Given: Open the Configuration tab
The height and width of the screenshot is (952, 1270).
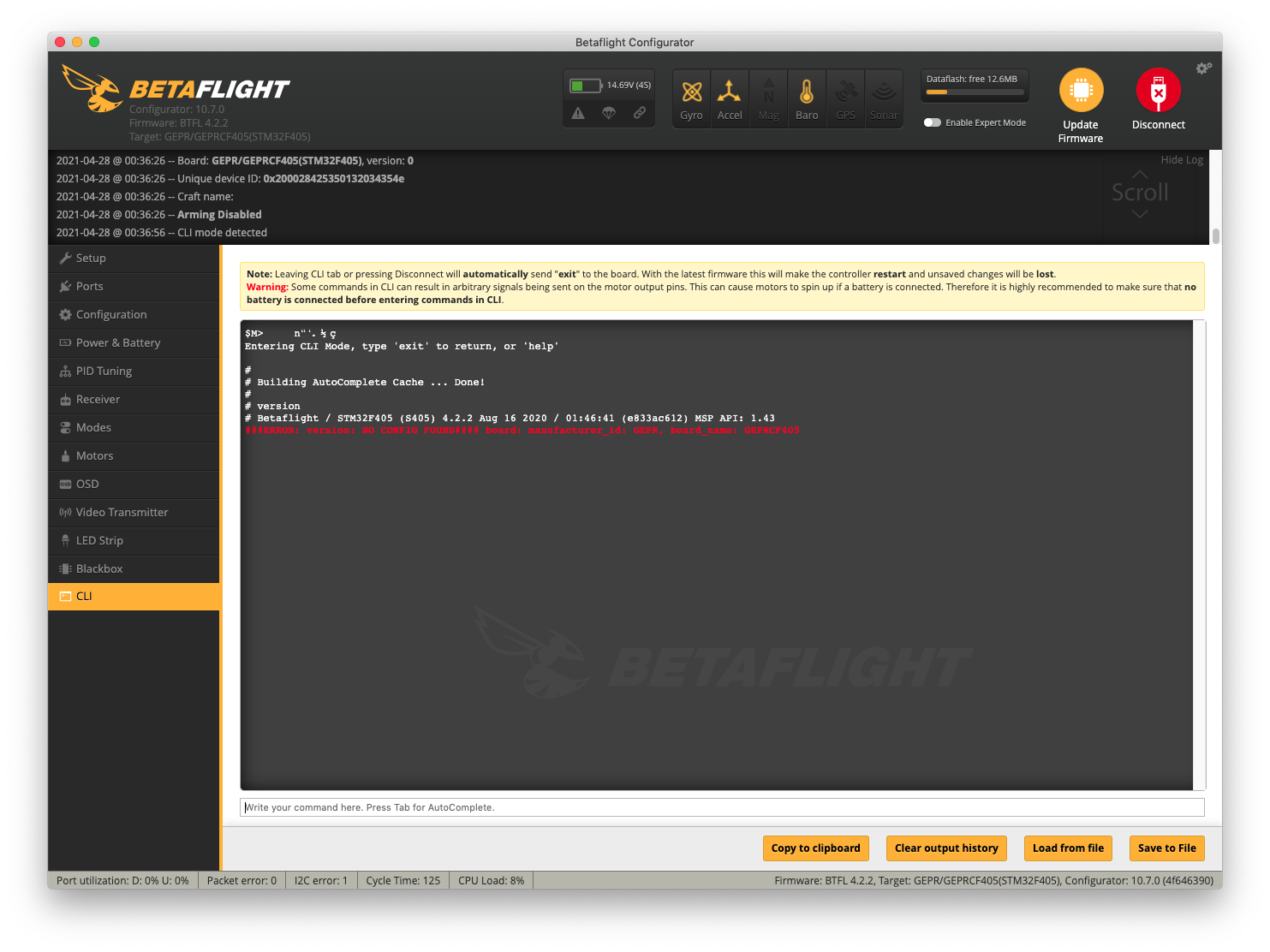Looking at the screenshot, I should tap(134, 314).
